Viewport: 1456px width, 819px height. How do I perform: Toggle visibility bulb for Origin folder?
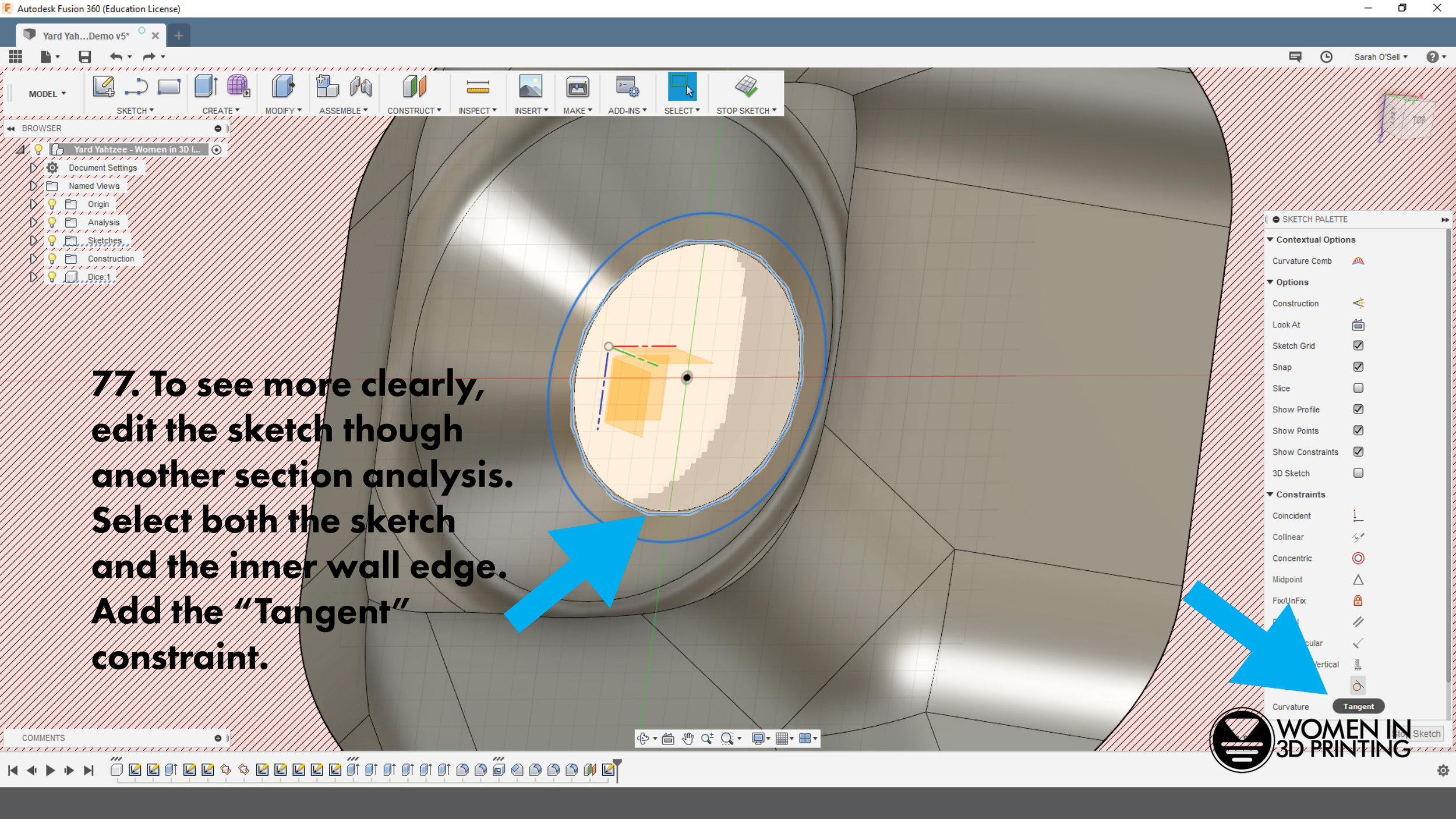point(52,204)
